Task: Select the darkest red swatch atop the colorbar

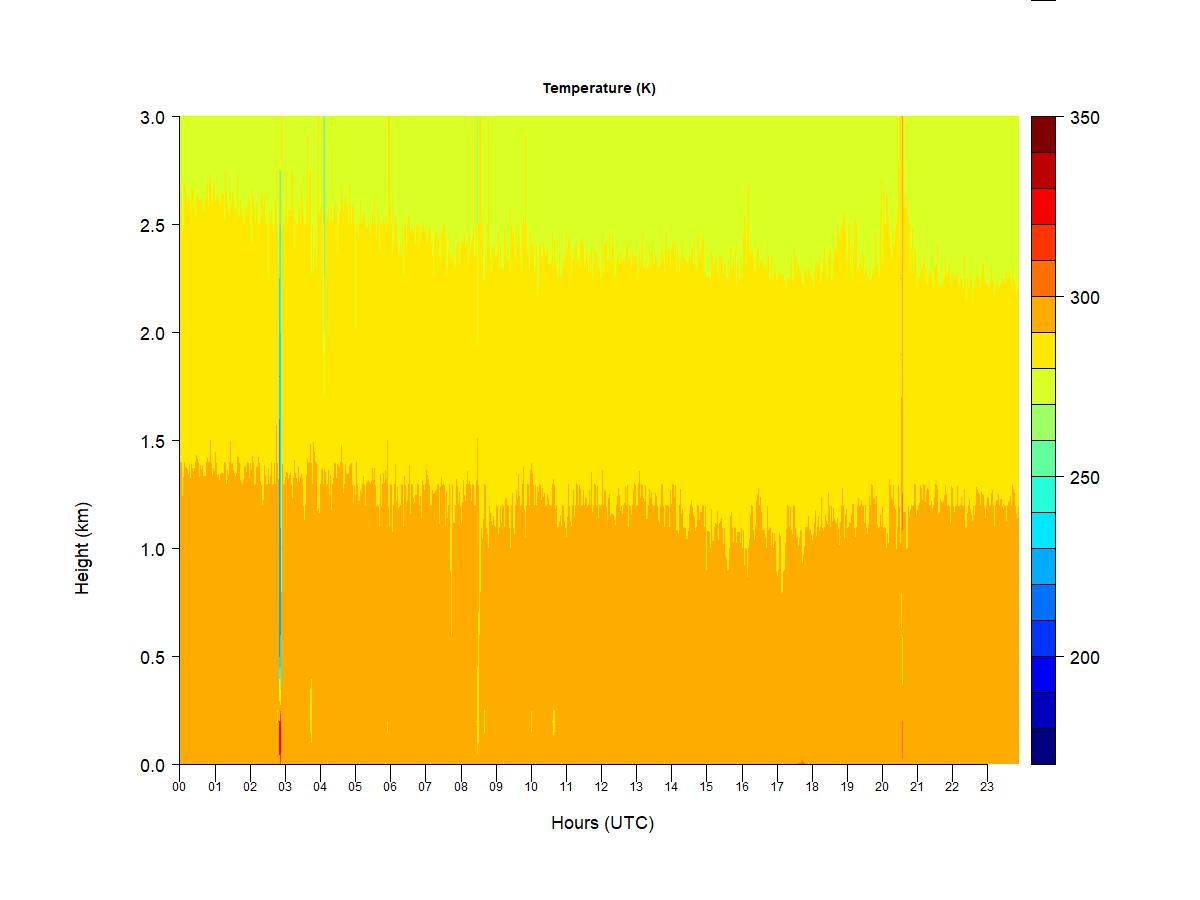Action: click(x=1043, y=134)
